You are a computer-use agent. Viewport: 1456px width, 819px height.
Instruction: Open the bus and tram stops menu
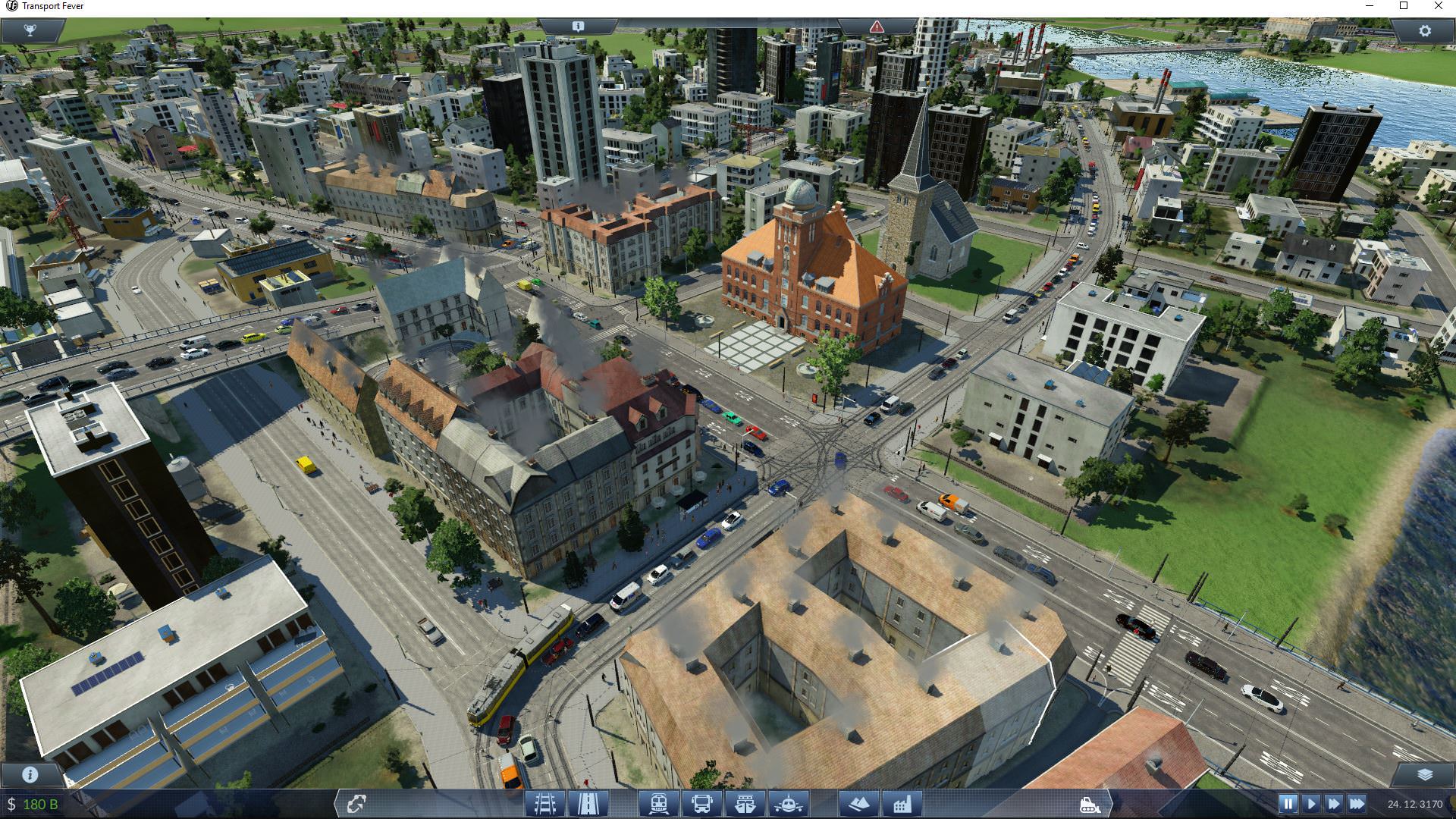(702, 803)
